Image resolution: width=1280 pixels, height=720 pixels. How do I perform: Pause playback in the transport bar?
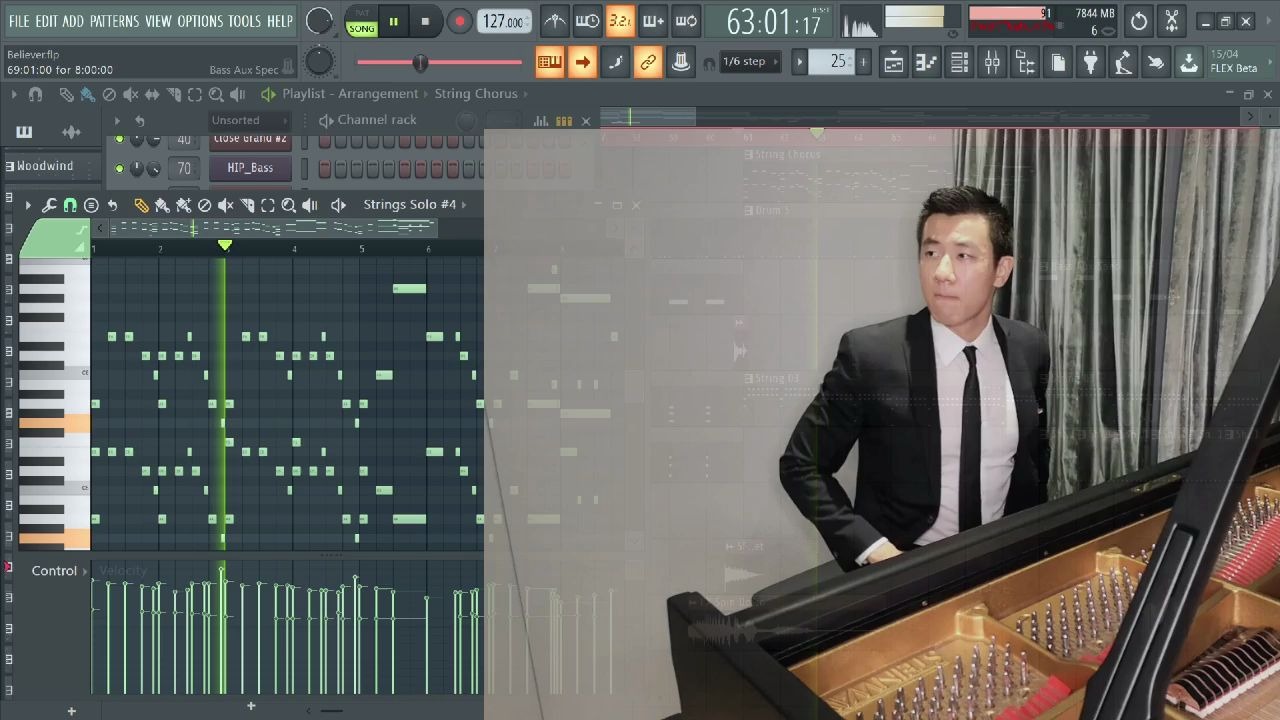pyautogui.click(x=394, y=21)
